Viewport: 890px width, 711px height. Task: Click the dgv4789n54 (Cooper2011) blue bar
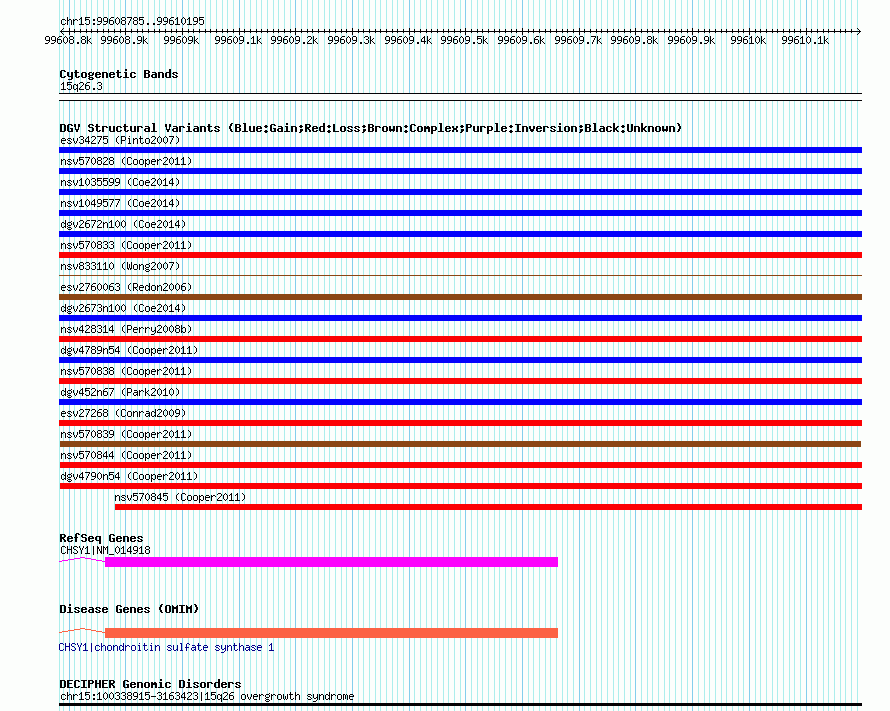(460, 360)
